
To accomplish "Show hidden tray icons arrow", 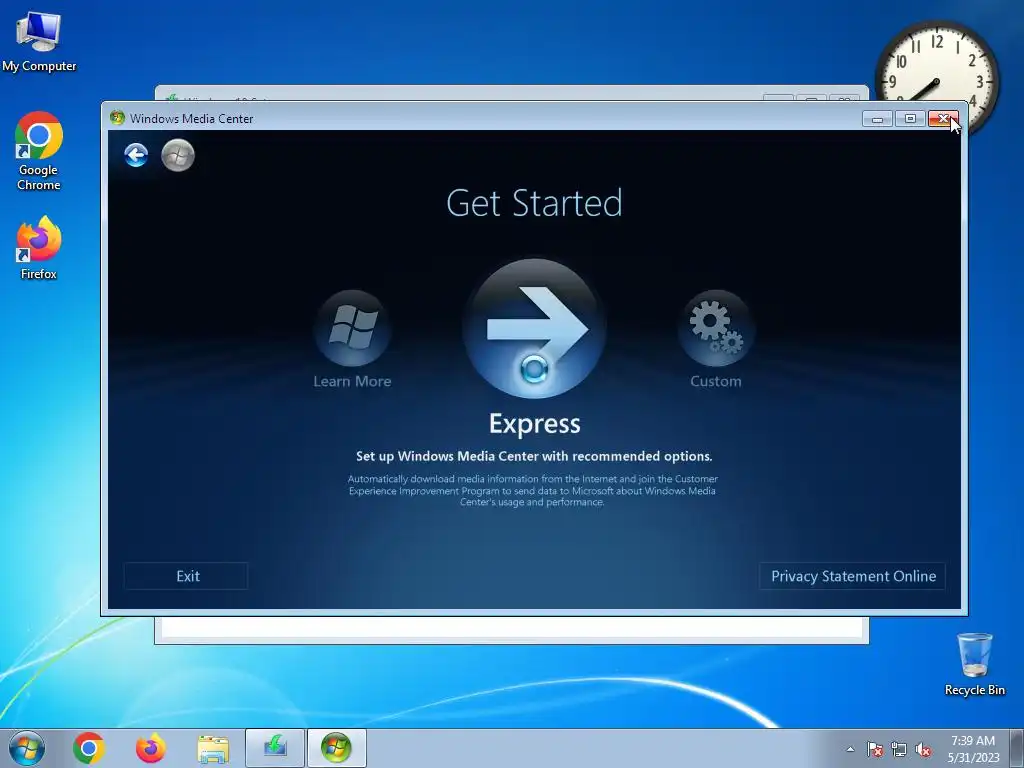I will pos(850,749).
